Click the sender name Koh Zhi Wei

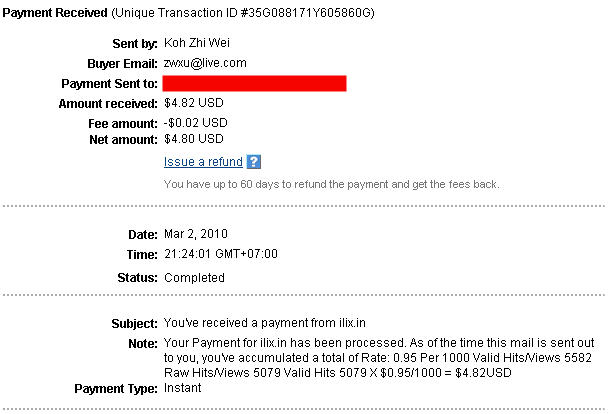click(x=197, y=42)
